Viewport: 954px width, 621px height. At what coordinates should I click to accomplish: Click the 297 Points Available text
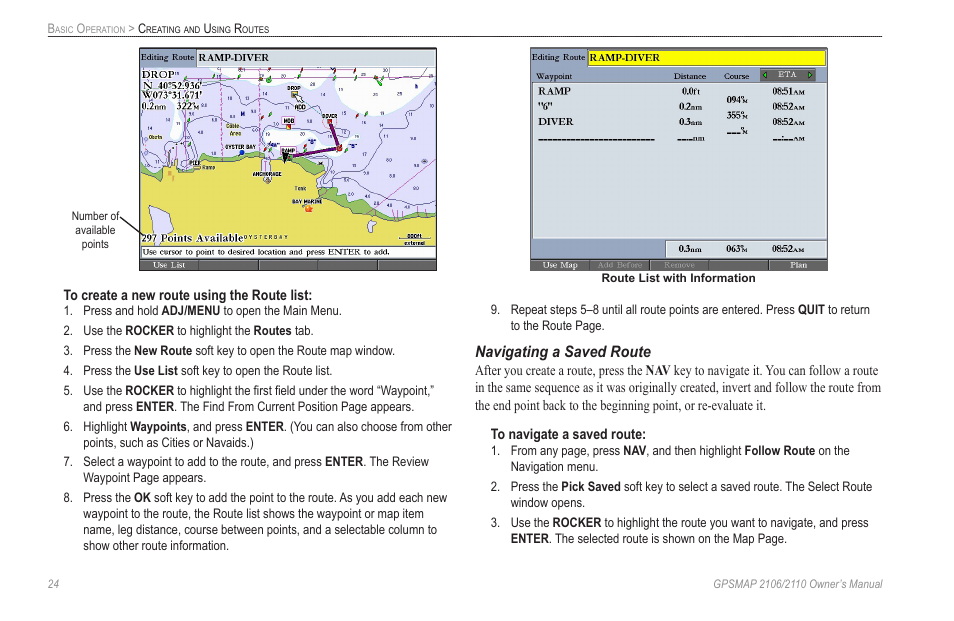pyautogui.click(x=192, y=238)
